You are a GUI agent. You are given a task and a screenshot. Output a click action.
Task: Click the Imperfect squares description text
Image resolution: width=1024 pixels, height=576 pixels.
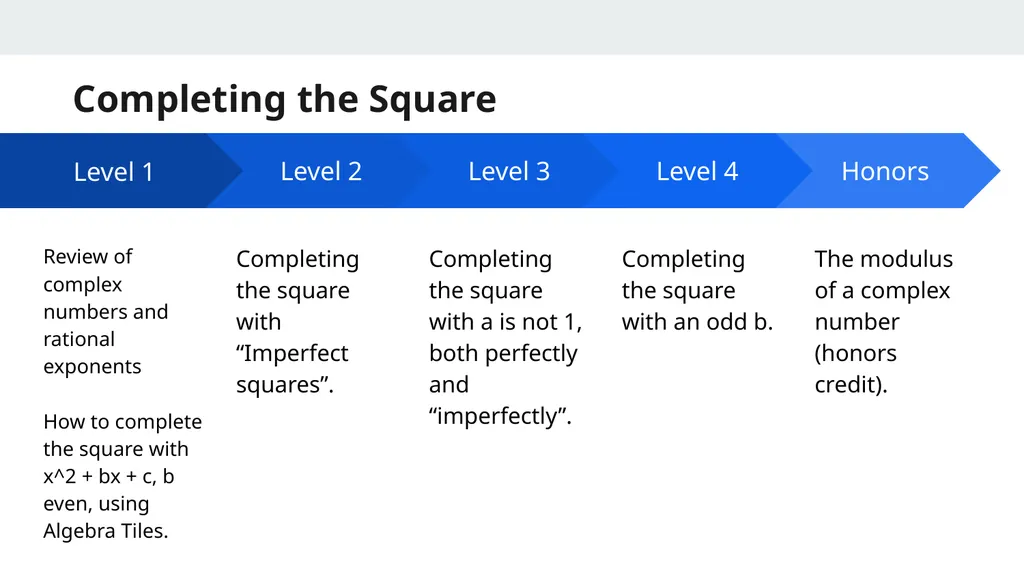tap(298, 321)
